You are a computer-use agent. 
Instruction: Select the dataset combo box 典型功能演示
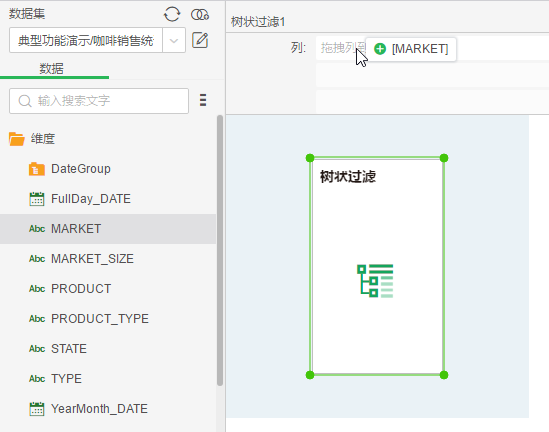(x=86, y=40)
